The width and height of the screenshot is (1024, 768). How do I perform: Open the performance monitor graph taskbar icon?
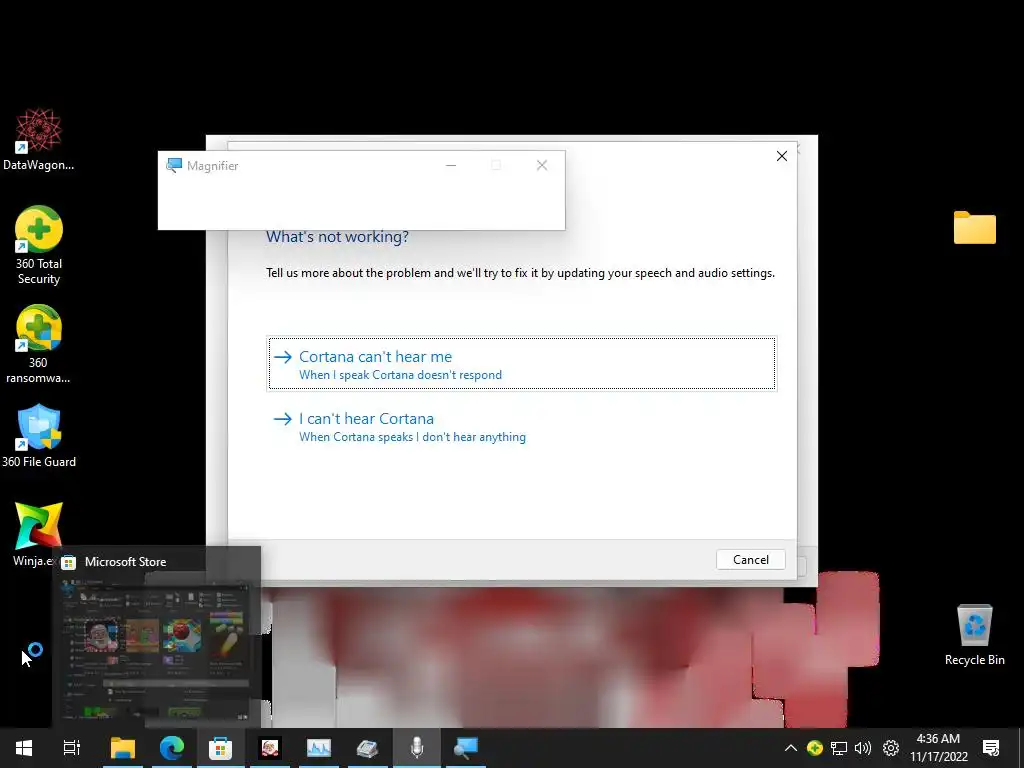(x=319, y=748)
